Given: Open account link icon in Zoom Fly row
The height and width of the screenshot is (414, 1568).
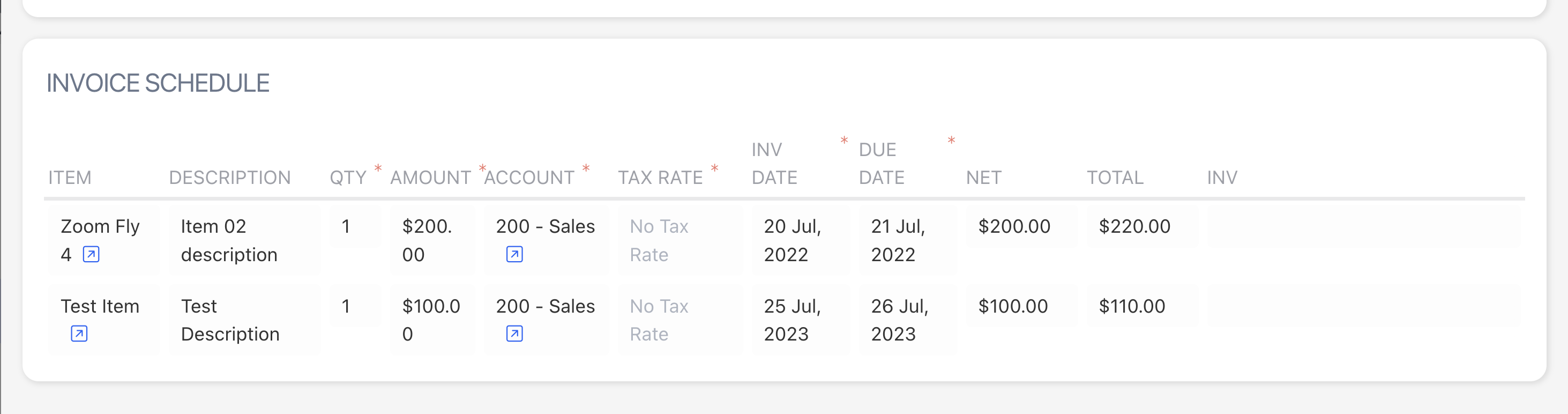Looking at the screenshot, I should pyautogui.click(x=514, y=255).
